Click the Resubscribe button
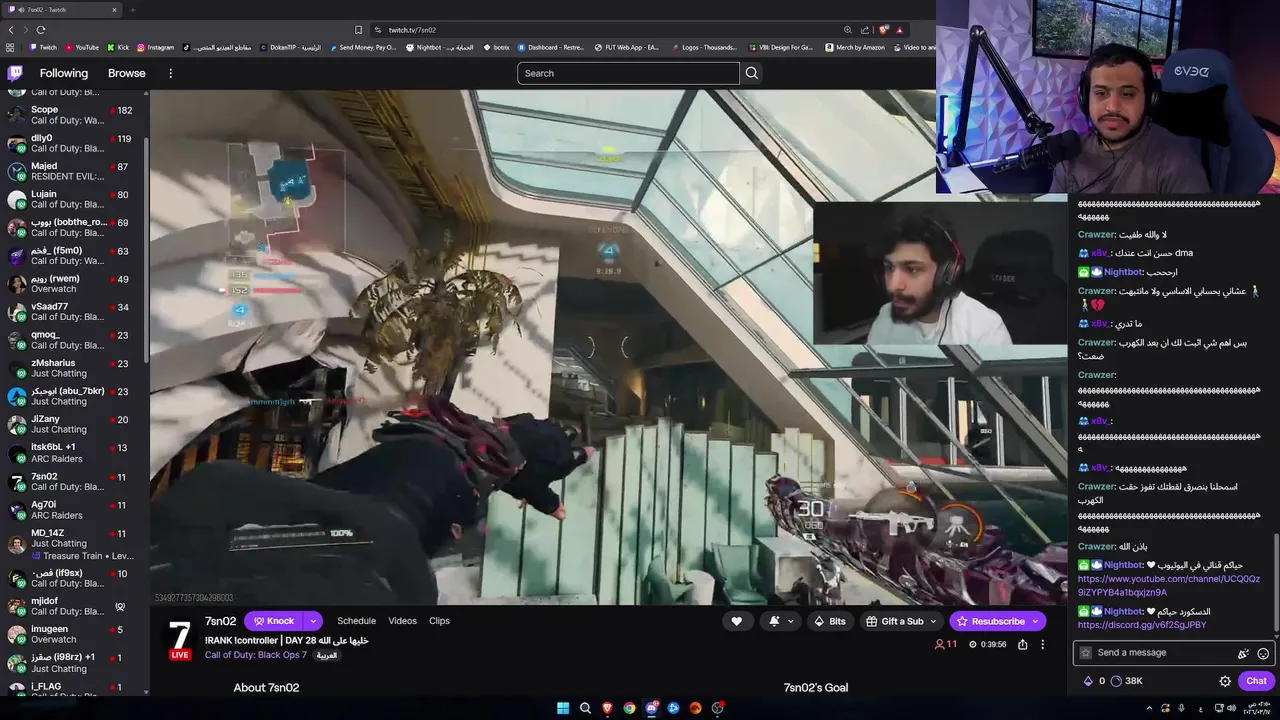 [x=990, y=621]
